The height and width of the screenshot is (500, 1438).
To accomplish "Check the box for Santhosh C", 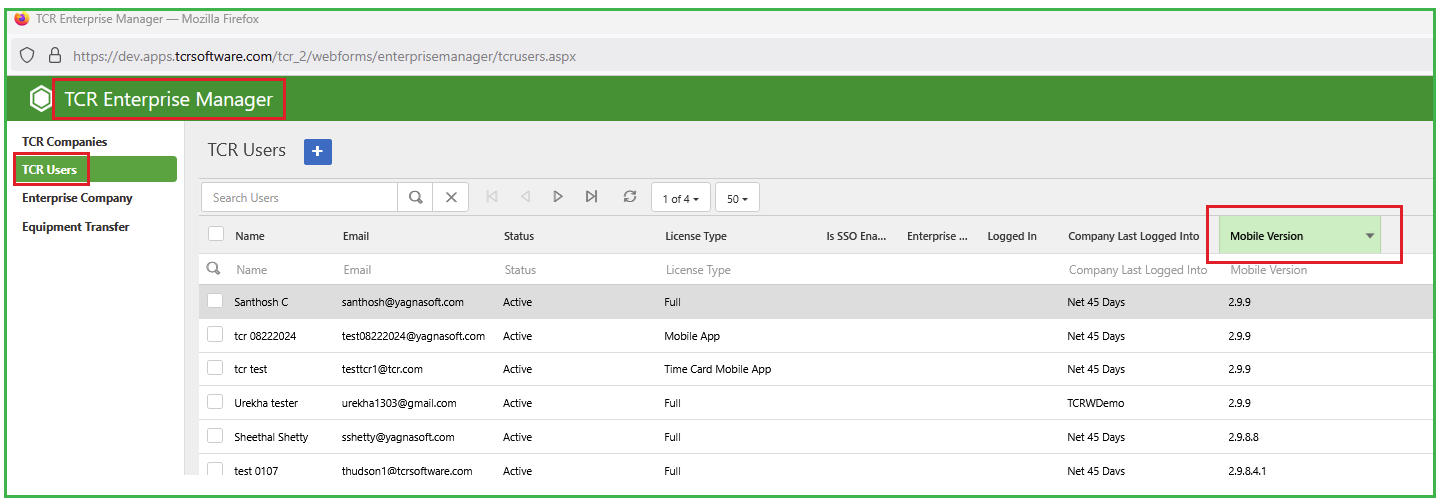I will (x=215, y=300).
